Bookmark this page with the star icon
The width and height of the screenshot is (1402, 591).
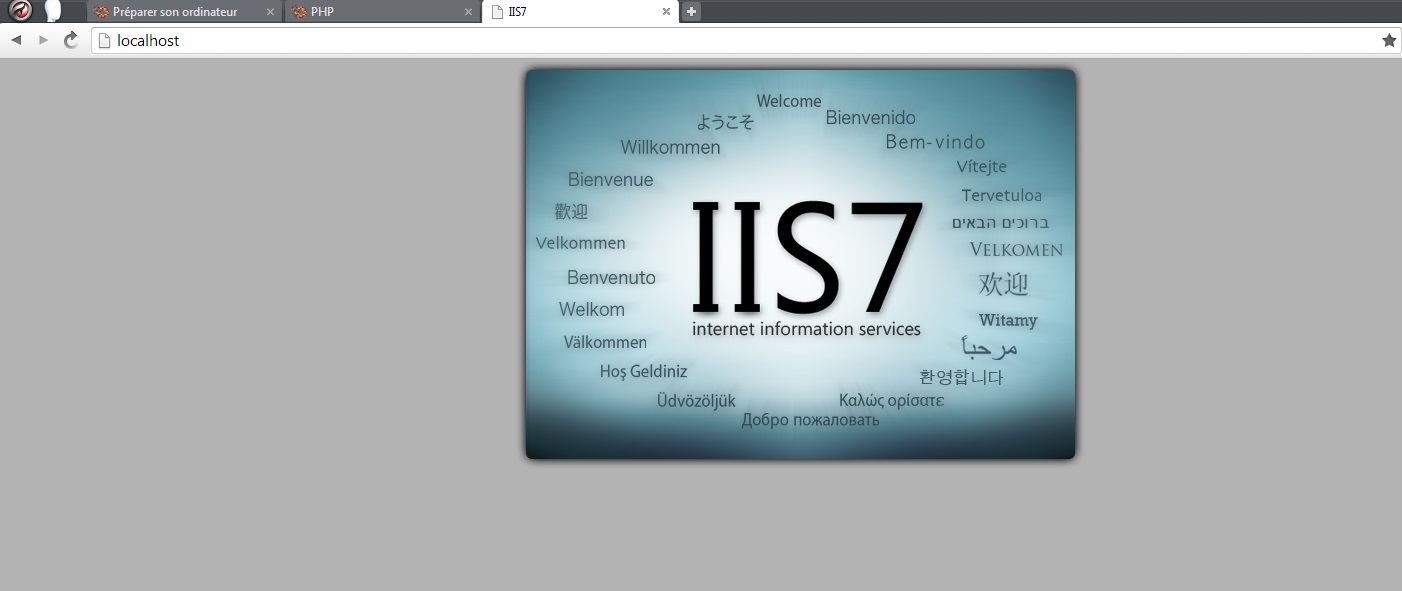pyautogui.click(x=1388, y=41)
